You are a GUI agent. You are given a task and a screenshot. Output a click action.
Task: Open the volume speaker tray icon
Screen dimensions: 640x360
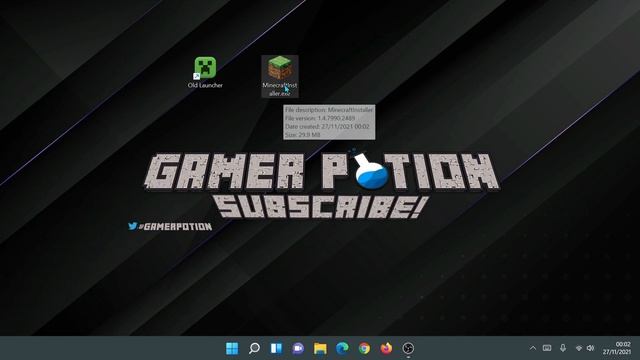tap(590, 348)
